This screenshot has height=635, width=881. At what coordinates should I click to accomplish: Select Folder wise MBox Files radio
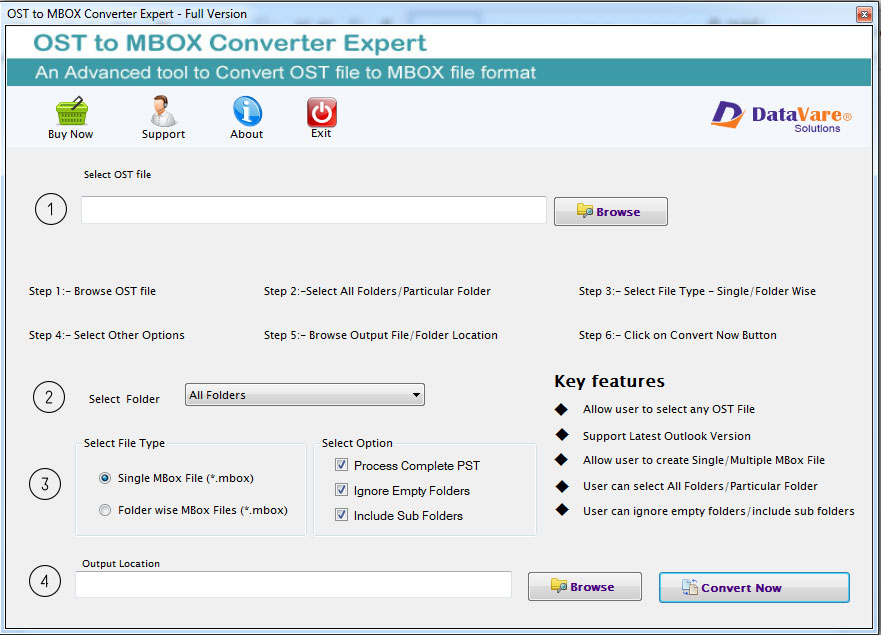(x=105, y=510)
